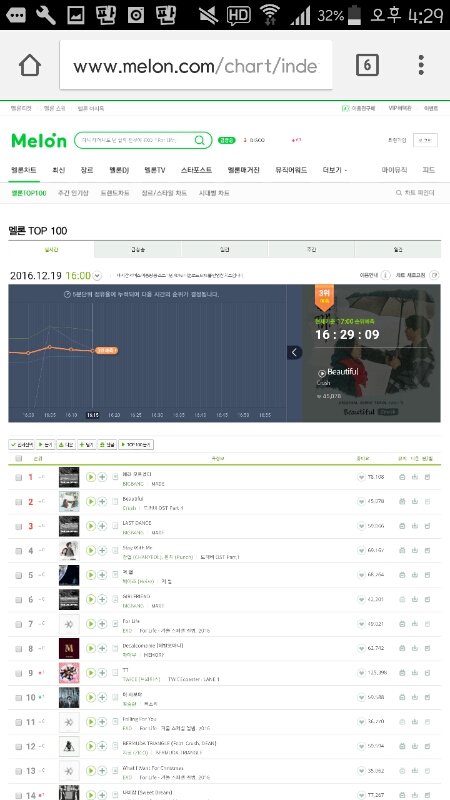Tick the checkbox for rank 1 song

[x=19, y=478]
